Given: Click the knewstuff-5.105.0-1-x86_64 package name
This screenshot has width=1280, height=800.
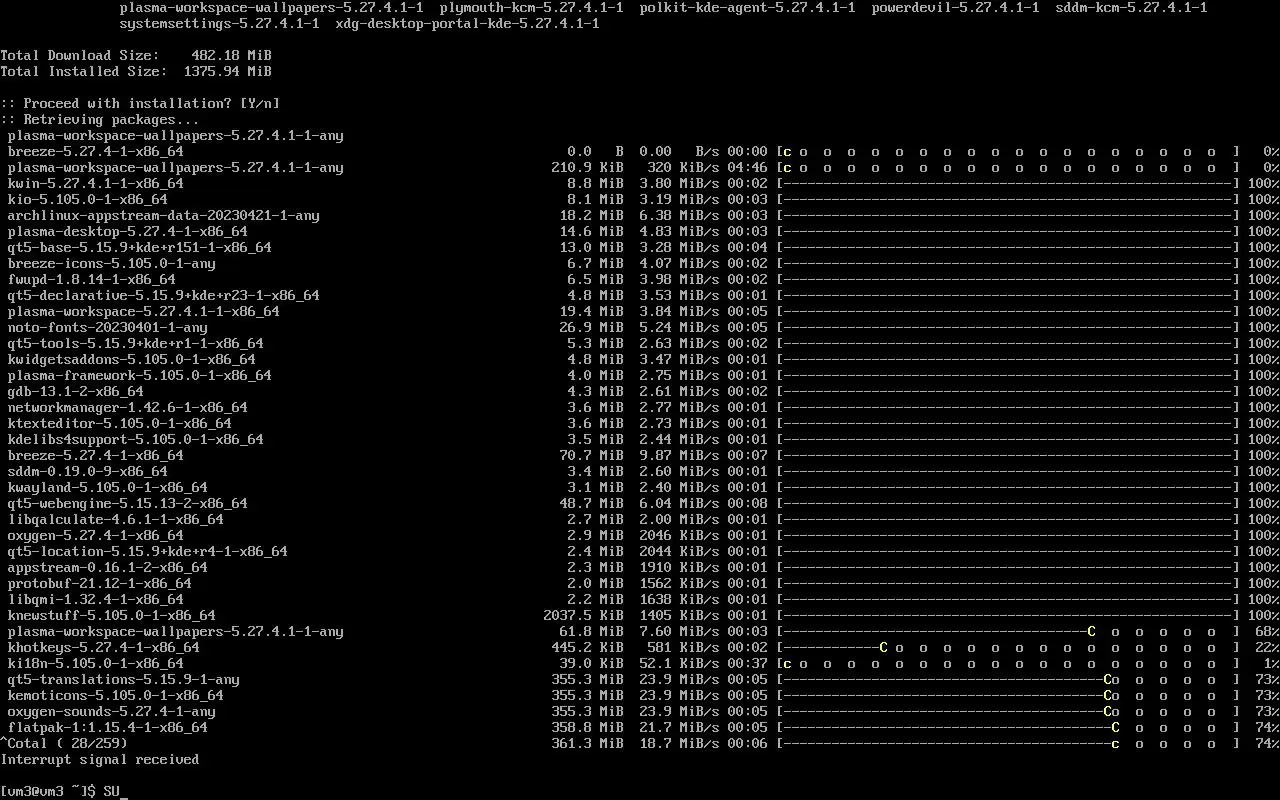Looking at the screenshot, I should click(112, 616).
